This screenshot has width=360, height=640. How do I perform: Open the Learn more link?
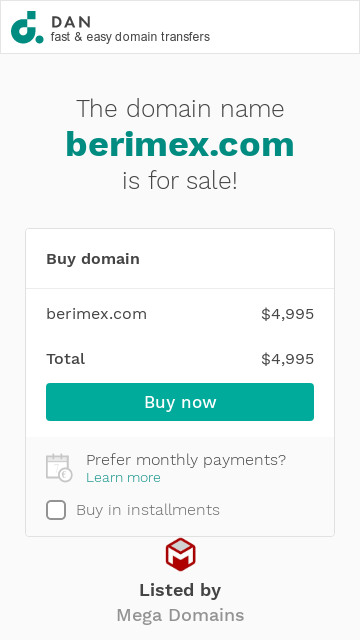coord(123,478)
